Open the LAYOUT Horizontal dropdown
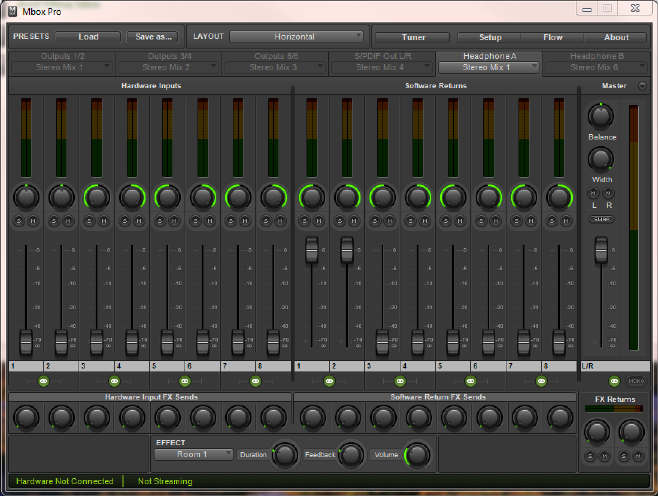 tap(296, 37)
